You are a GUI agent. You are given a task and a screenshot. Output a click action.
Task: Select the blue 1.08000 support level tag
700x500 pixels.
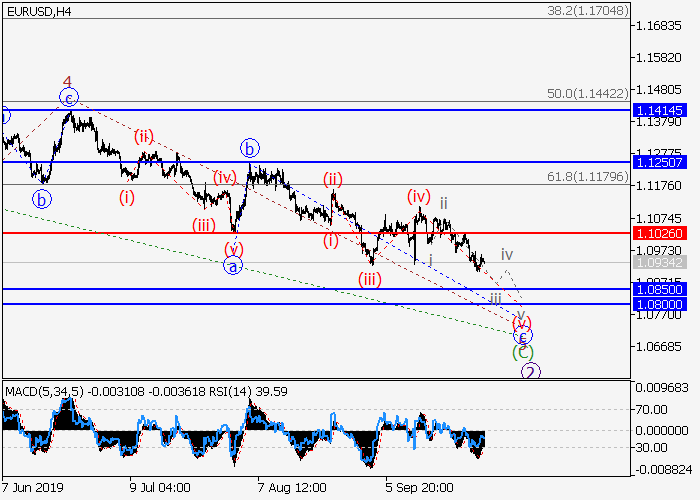point(658,304)
